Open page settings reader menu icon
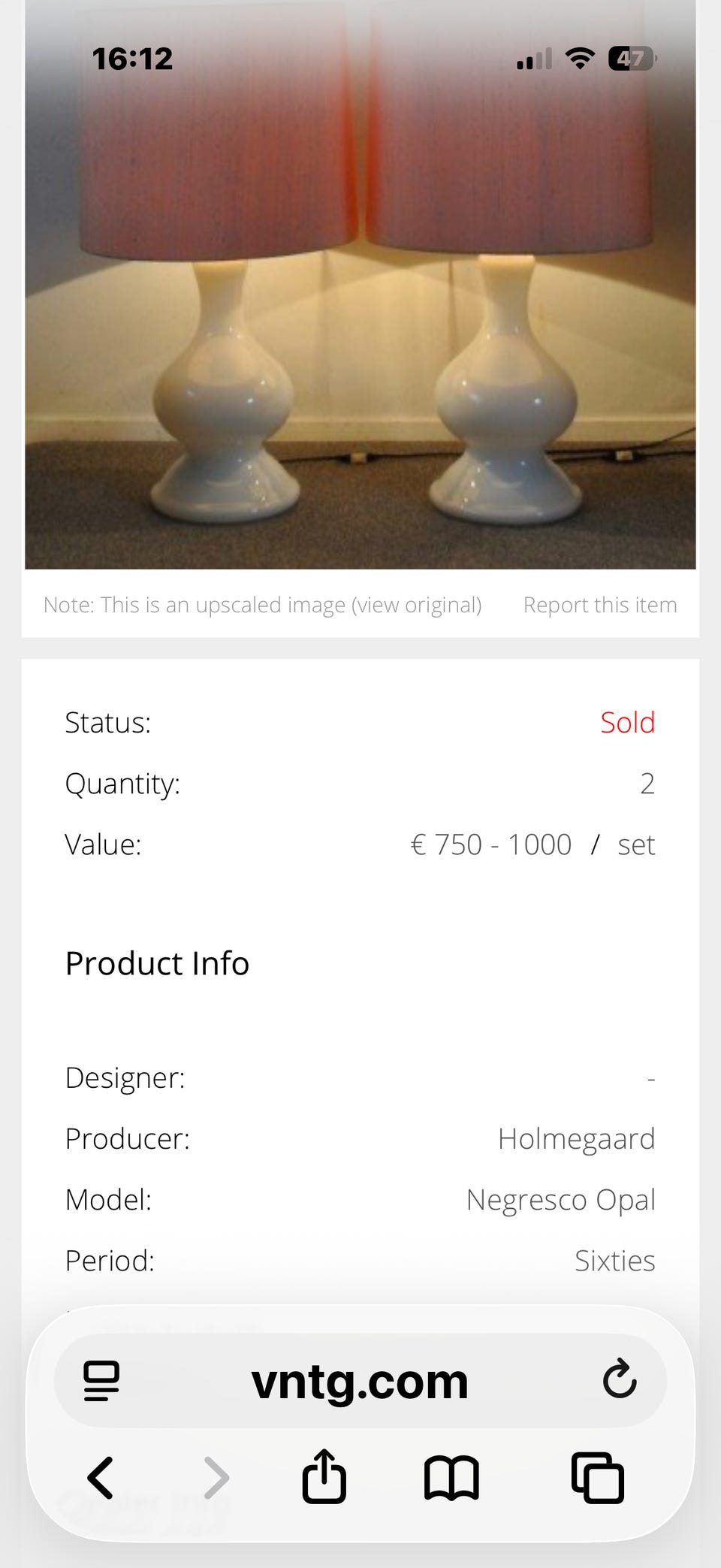Screen dimensions: 721x1568 pyautogui.click(x=101, y=1381)
